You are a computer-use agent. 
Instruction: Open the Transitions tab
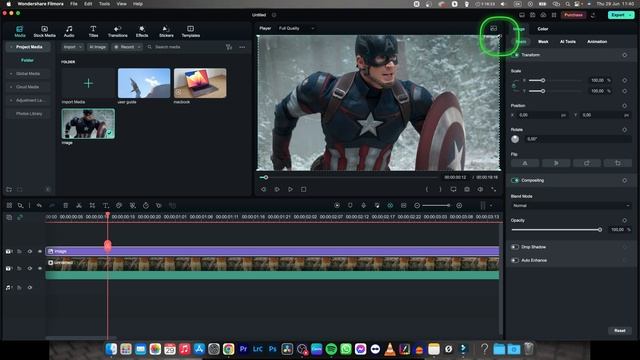click(x=118, y=31)
